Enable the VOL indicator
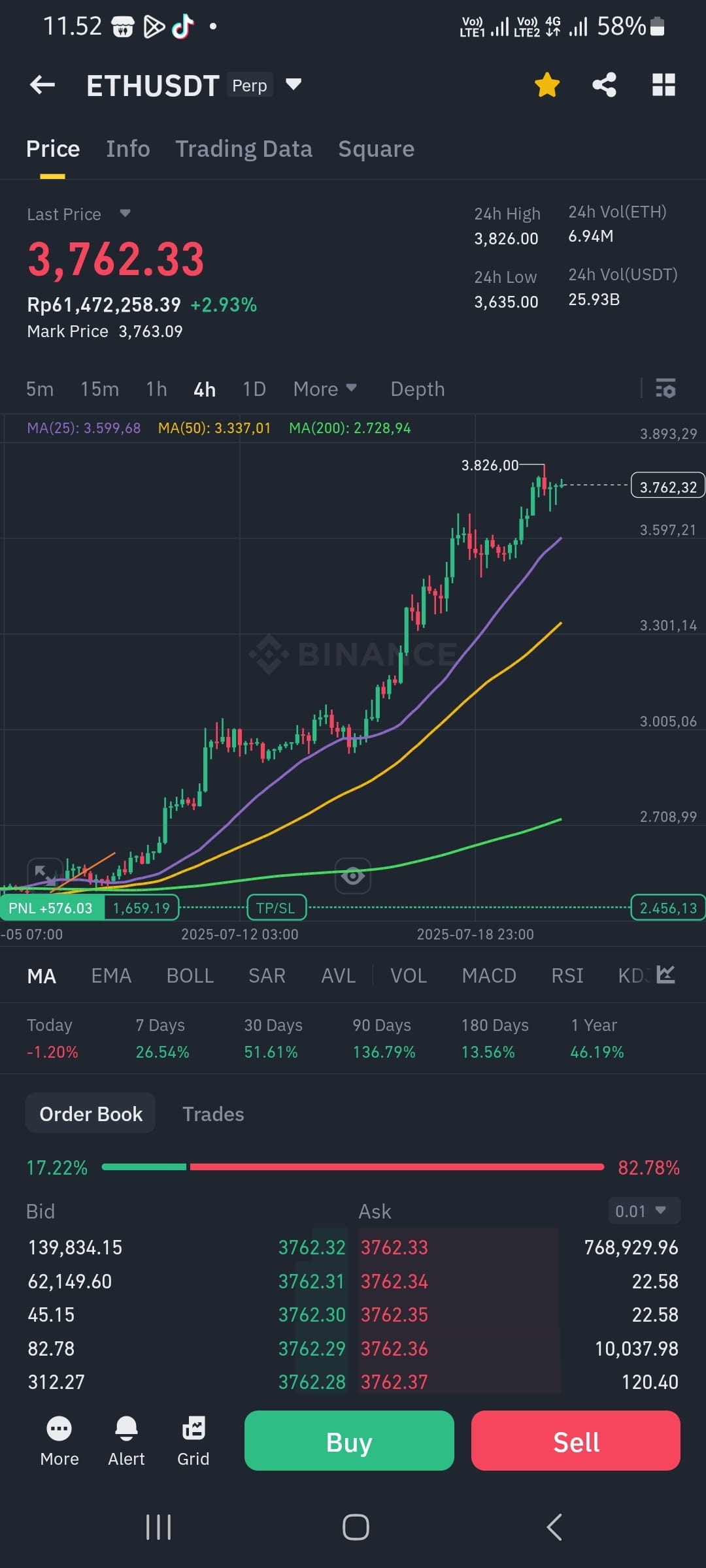This screenshot has width=706, height=1568. [x=409, y=976]
